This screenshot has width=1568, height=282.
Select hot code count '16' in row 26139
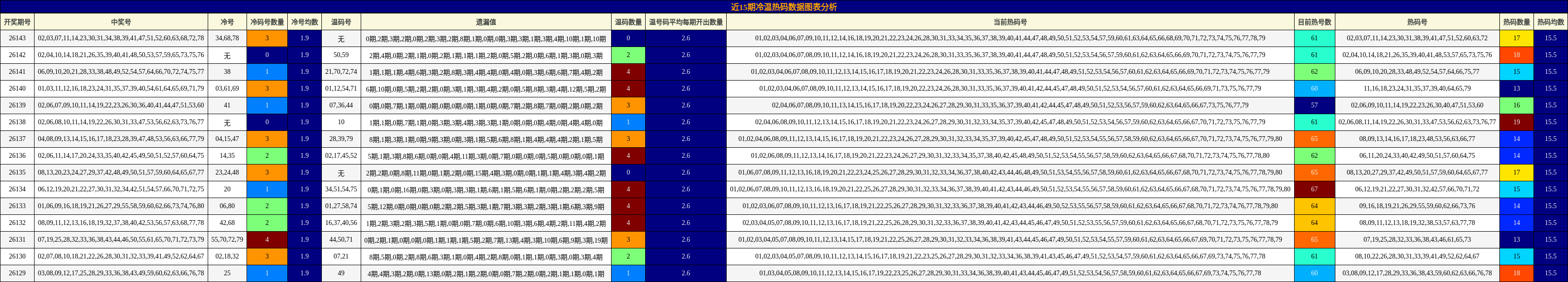(x=1516, y=106)
